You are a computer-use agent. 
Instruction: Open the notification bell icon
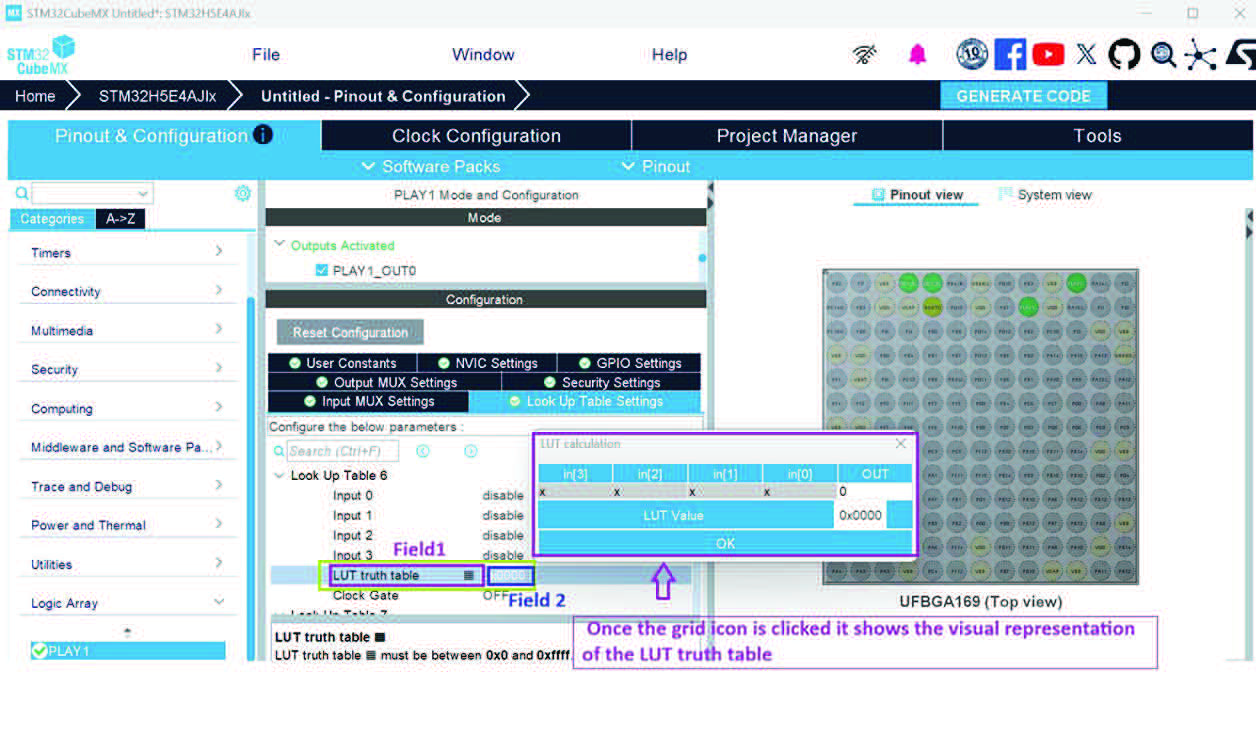pyautogui.click(x=917, y=55)
